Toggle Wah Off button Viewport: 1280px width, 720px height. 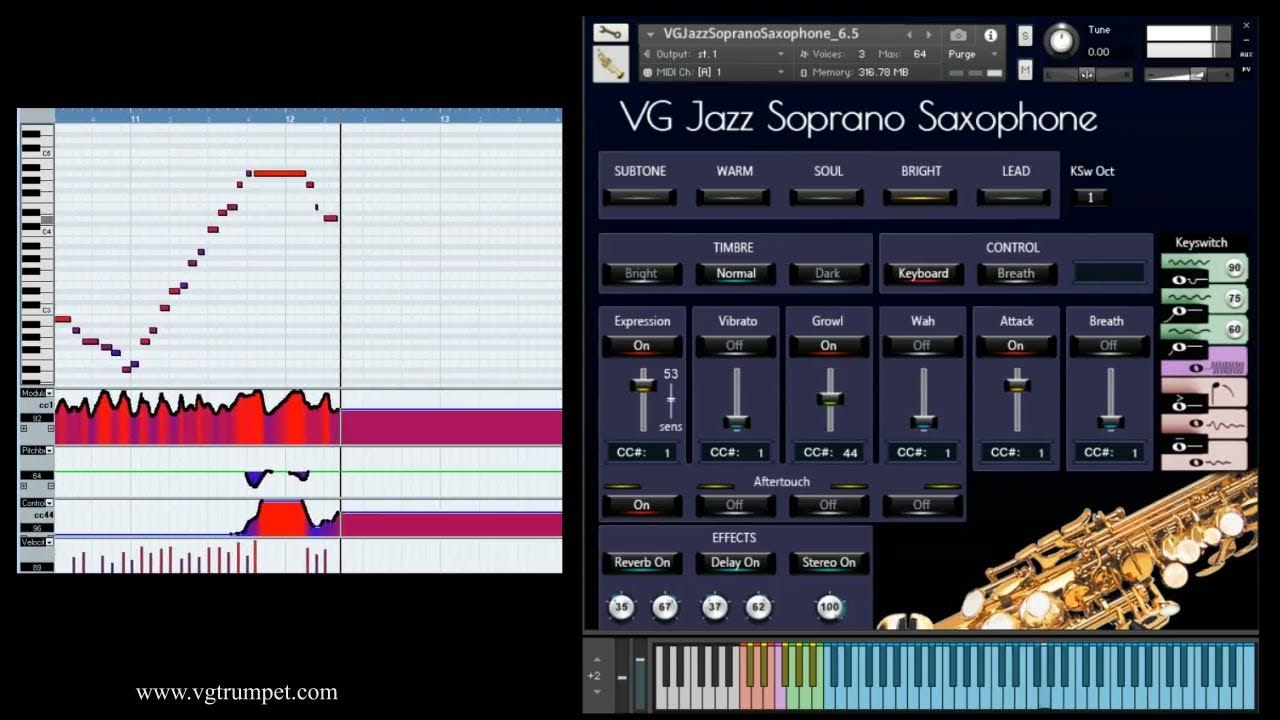(922, 345)
